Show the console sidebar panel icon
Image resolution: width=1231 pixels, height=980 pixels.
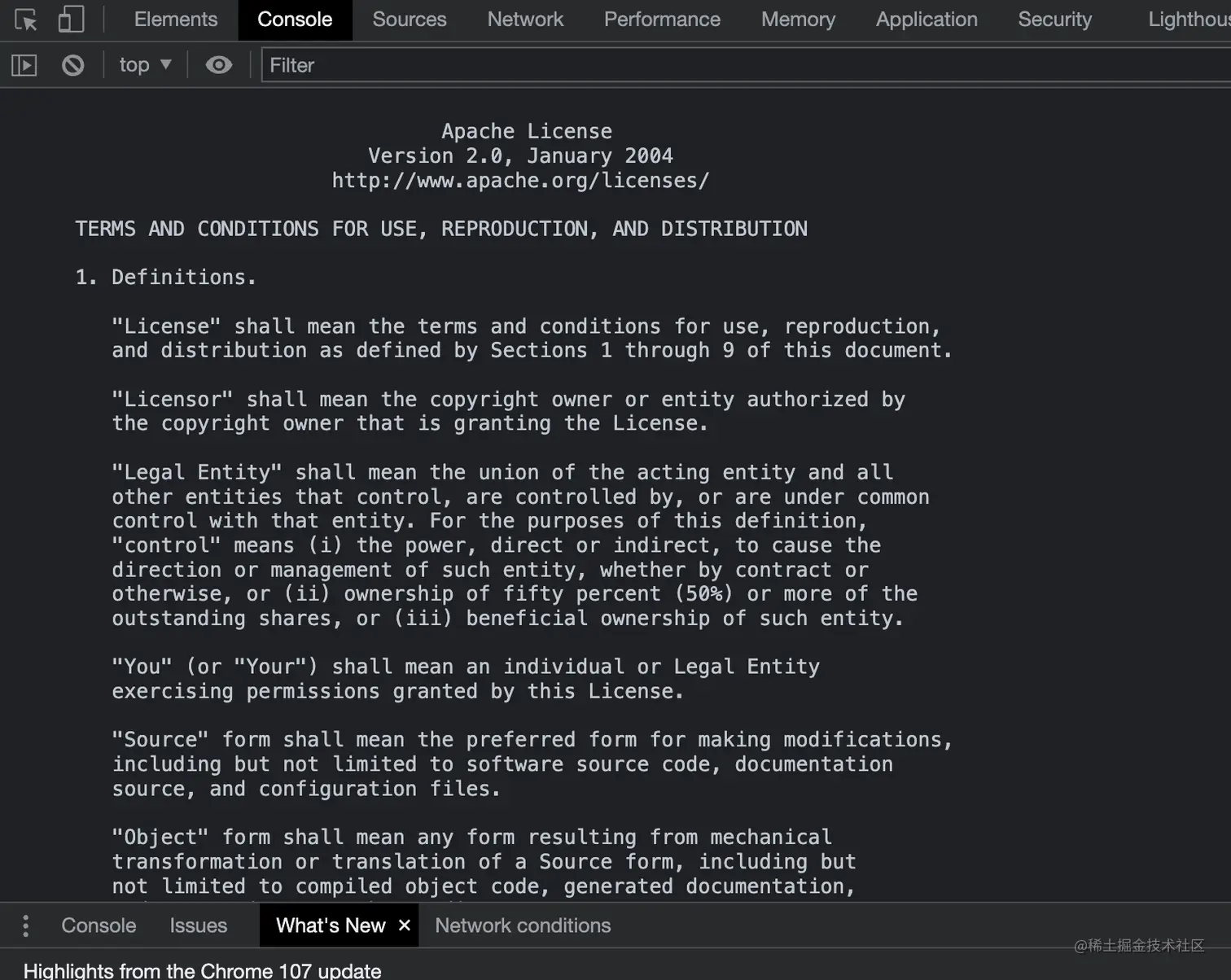24,65
